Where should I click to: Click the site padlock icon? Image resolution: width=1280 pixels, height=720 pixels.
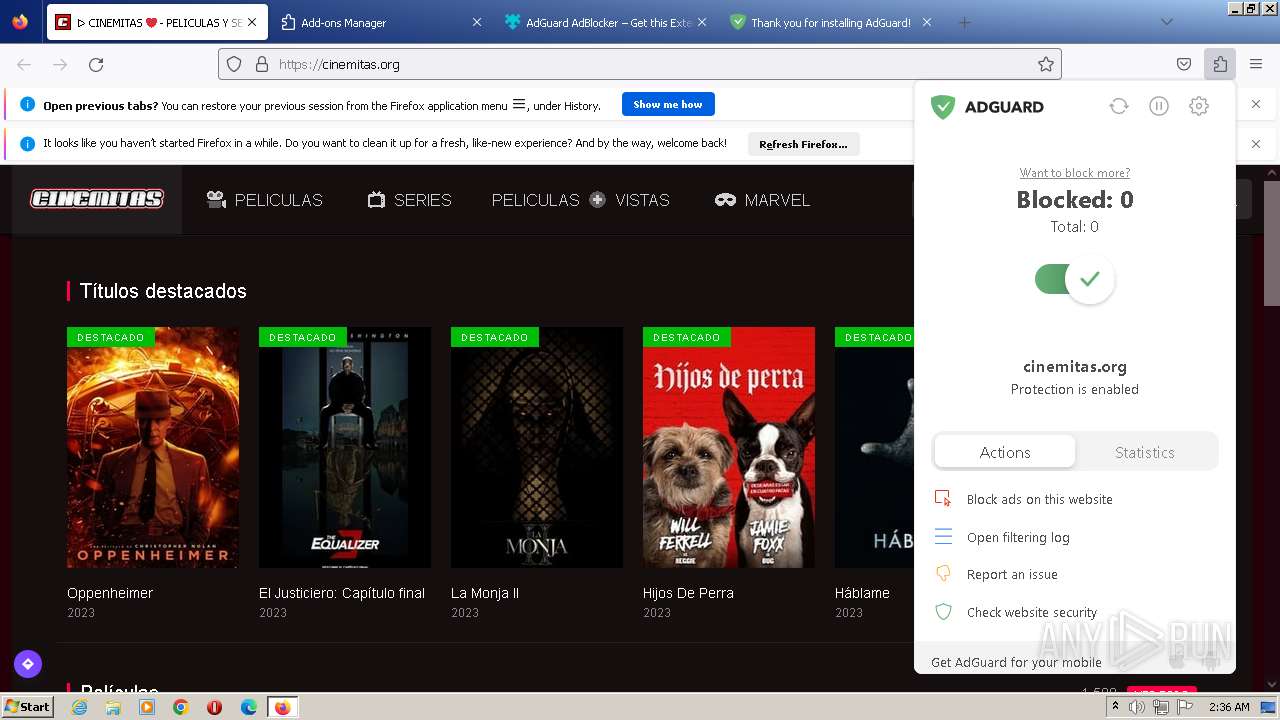coord(262,64)
